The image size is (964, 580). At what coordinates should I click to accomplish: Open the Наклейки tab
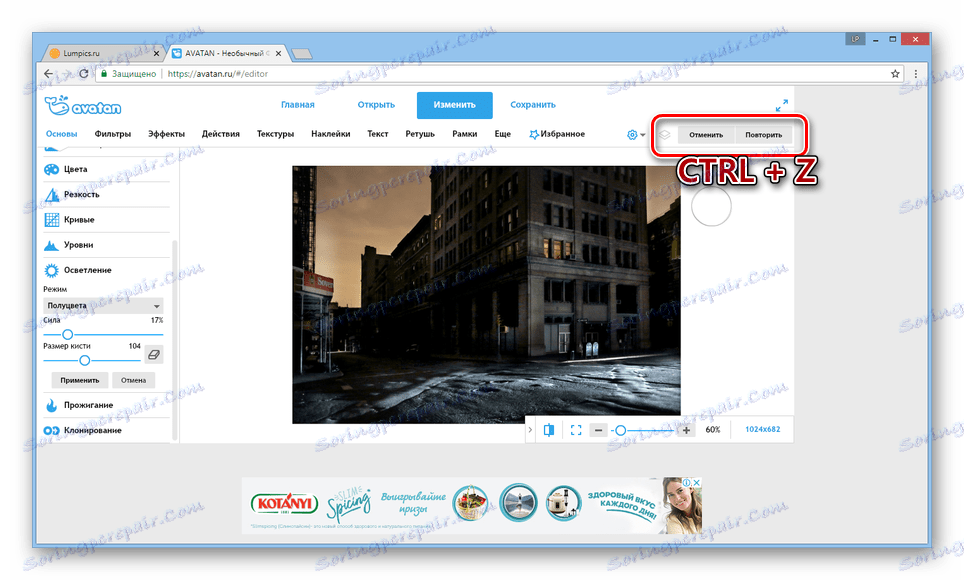[331, 134]
